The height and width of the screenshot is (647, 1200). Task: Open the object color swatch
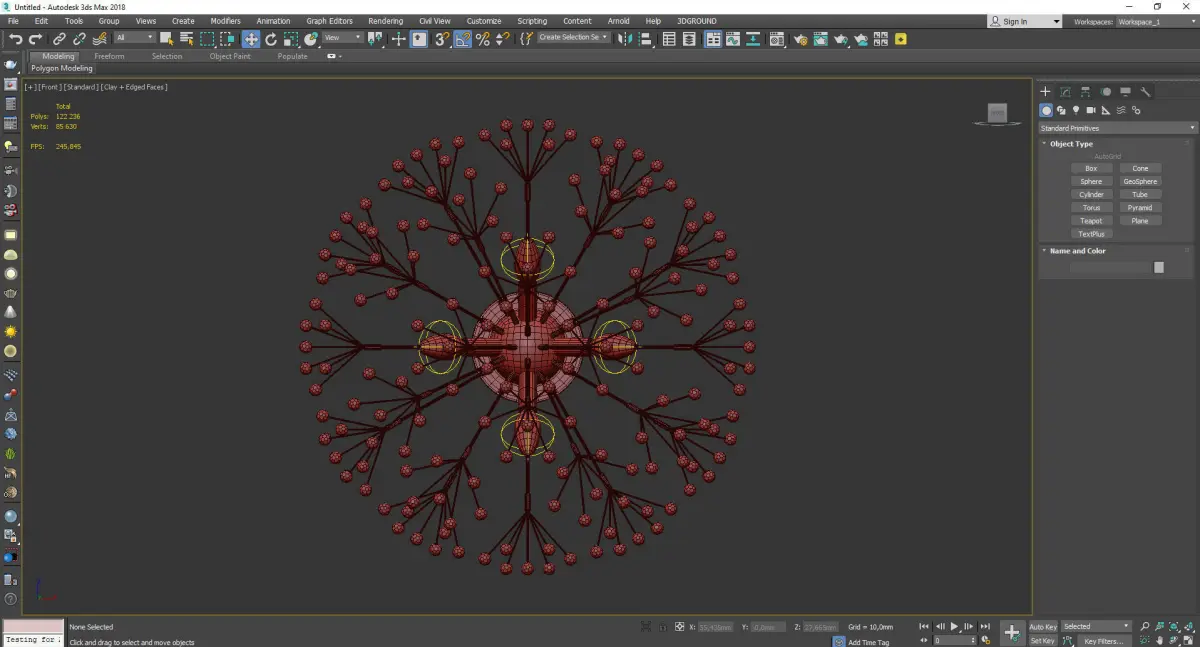pos(1159,267)
